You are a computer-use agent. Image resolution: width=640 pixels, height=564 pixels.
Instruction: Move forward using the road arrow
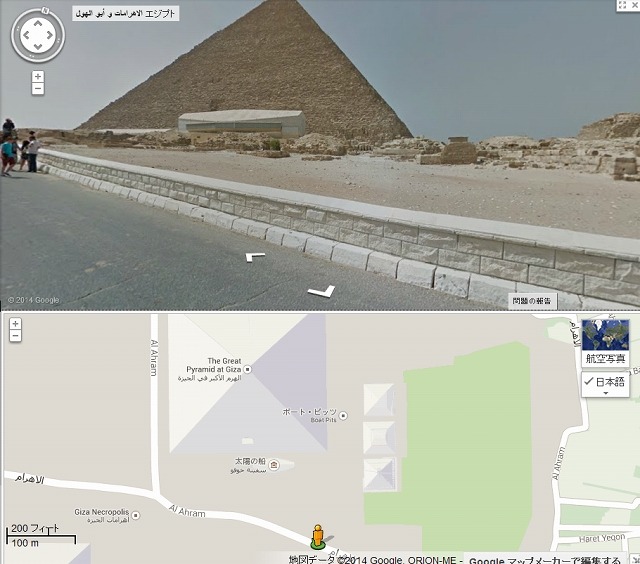coord(256,257)
